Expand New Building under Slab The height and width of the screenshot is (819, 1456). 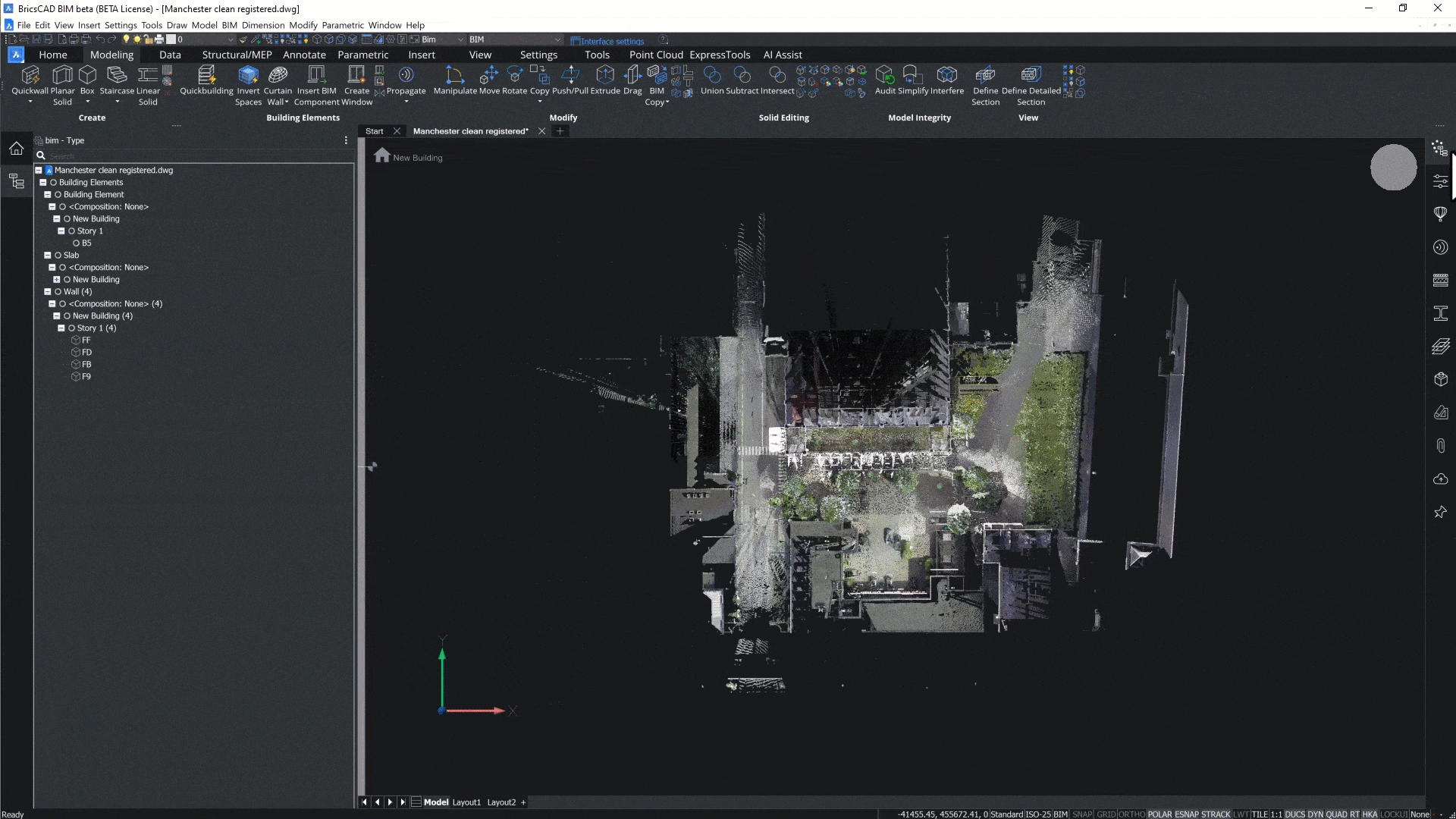click(x=57, y=280)
